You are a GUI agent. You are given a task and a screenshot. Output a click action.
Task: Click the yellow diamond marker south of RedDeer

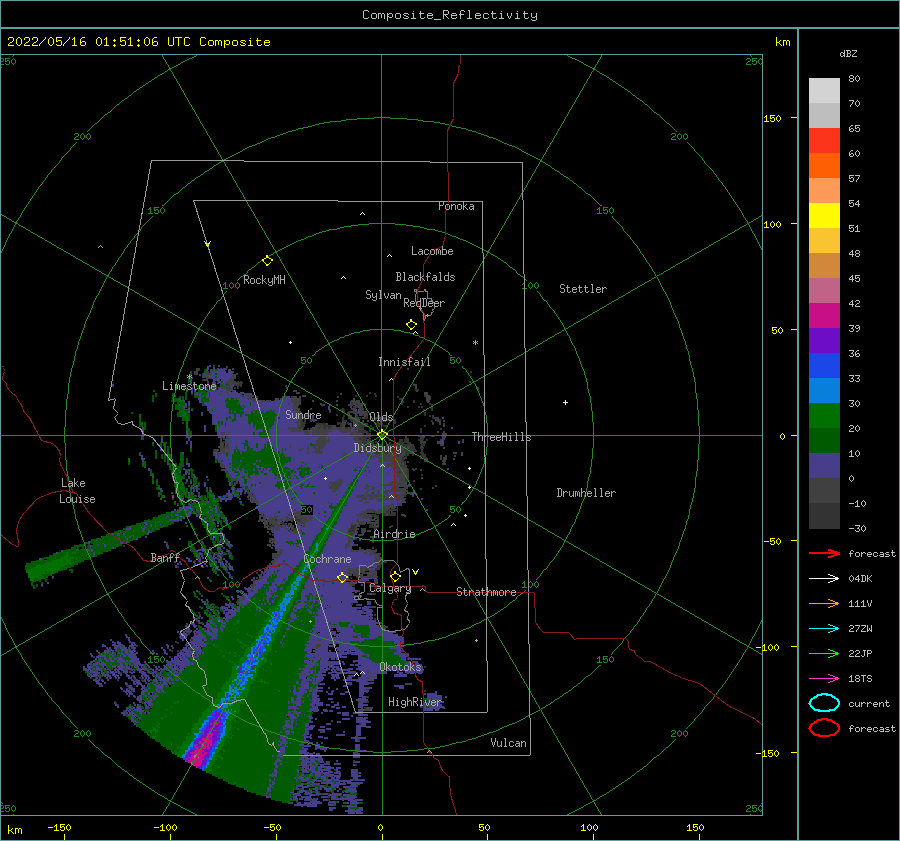412,324
